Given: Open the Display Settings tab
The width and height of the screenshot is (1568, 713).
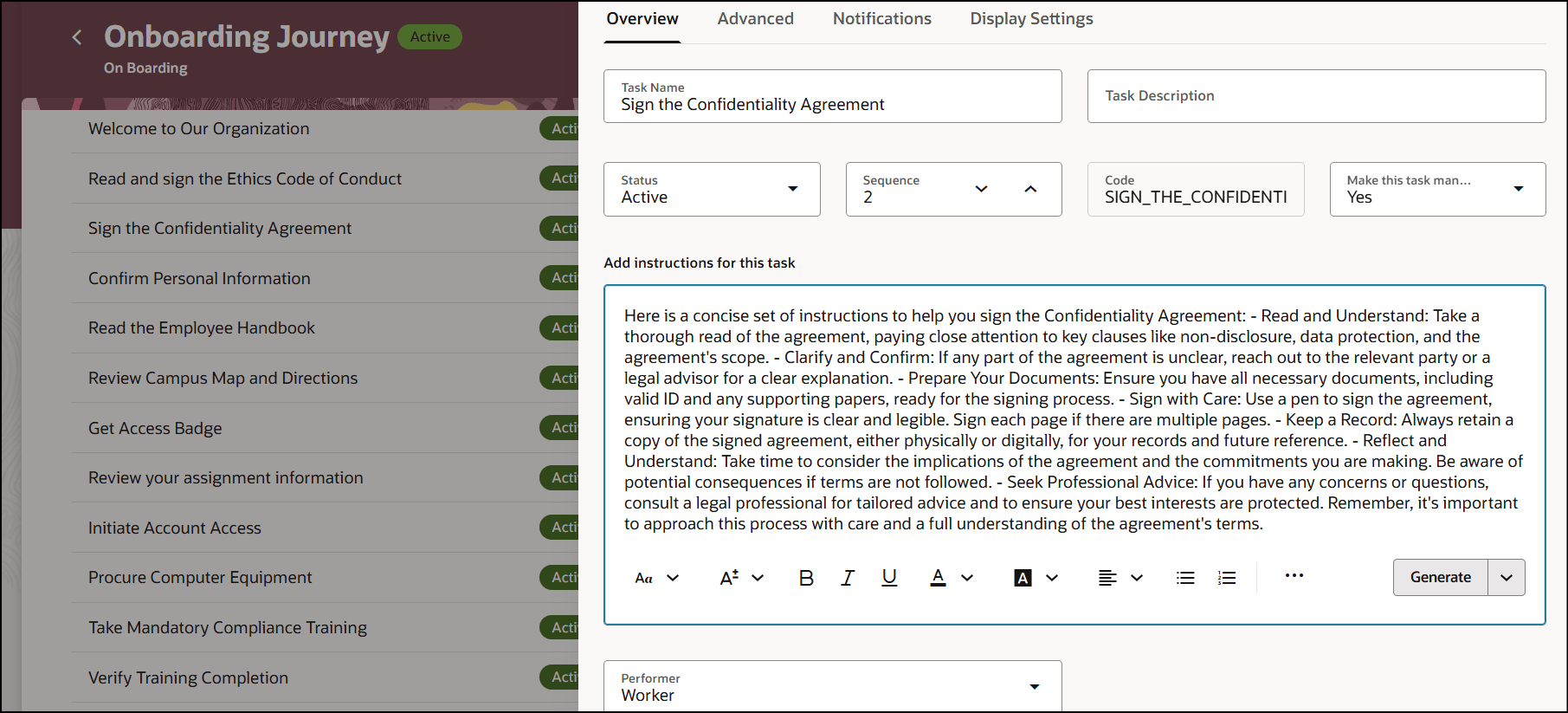Looking at the screenshot, I should 1031,19.
